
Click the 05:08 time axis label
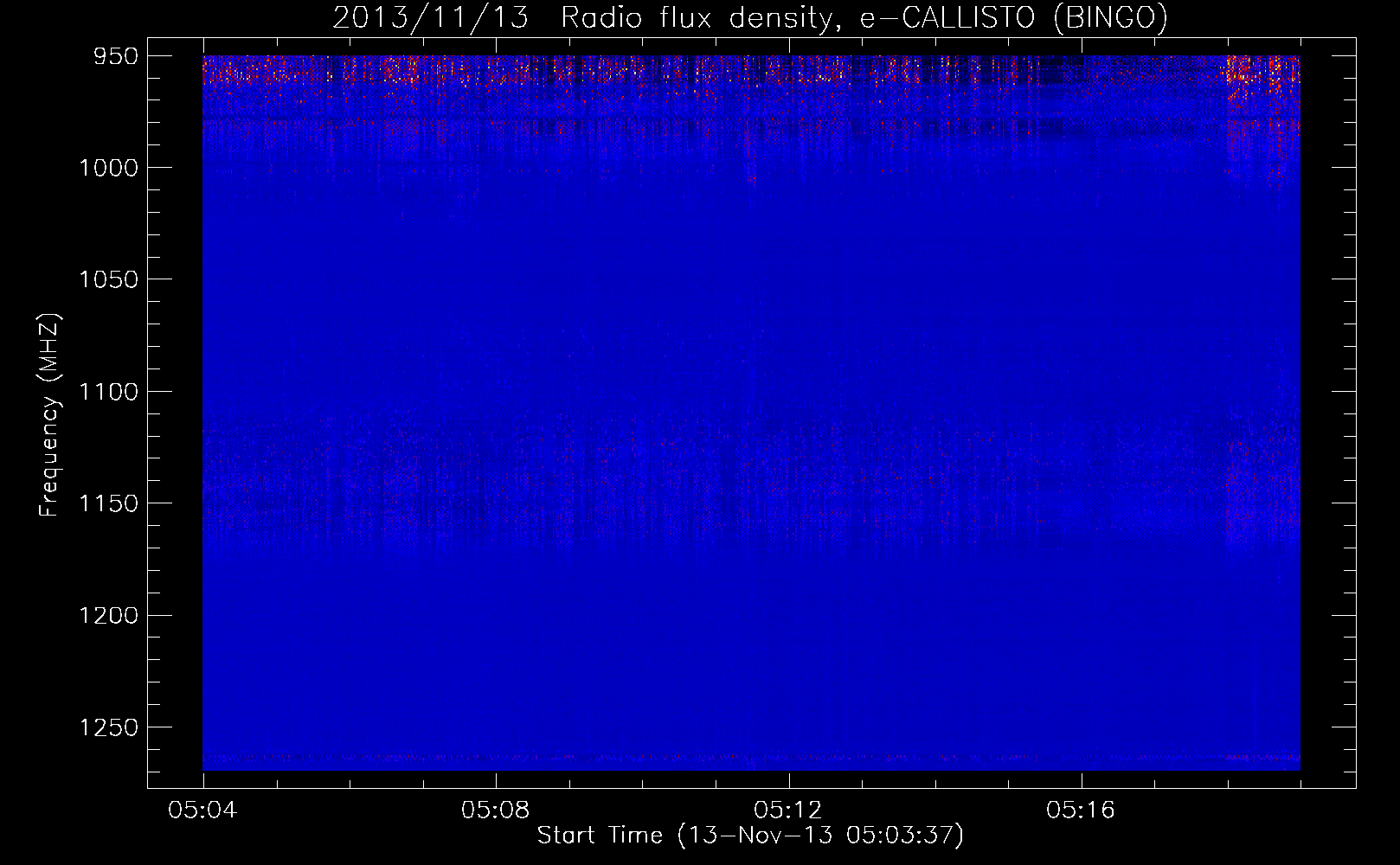click(496, 810)
